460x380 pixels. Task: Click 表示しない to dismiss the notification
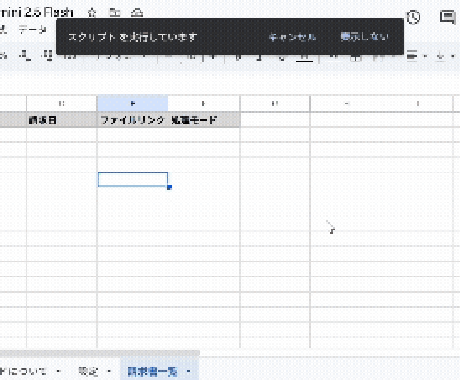tap(365, 36)
